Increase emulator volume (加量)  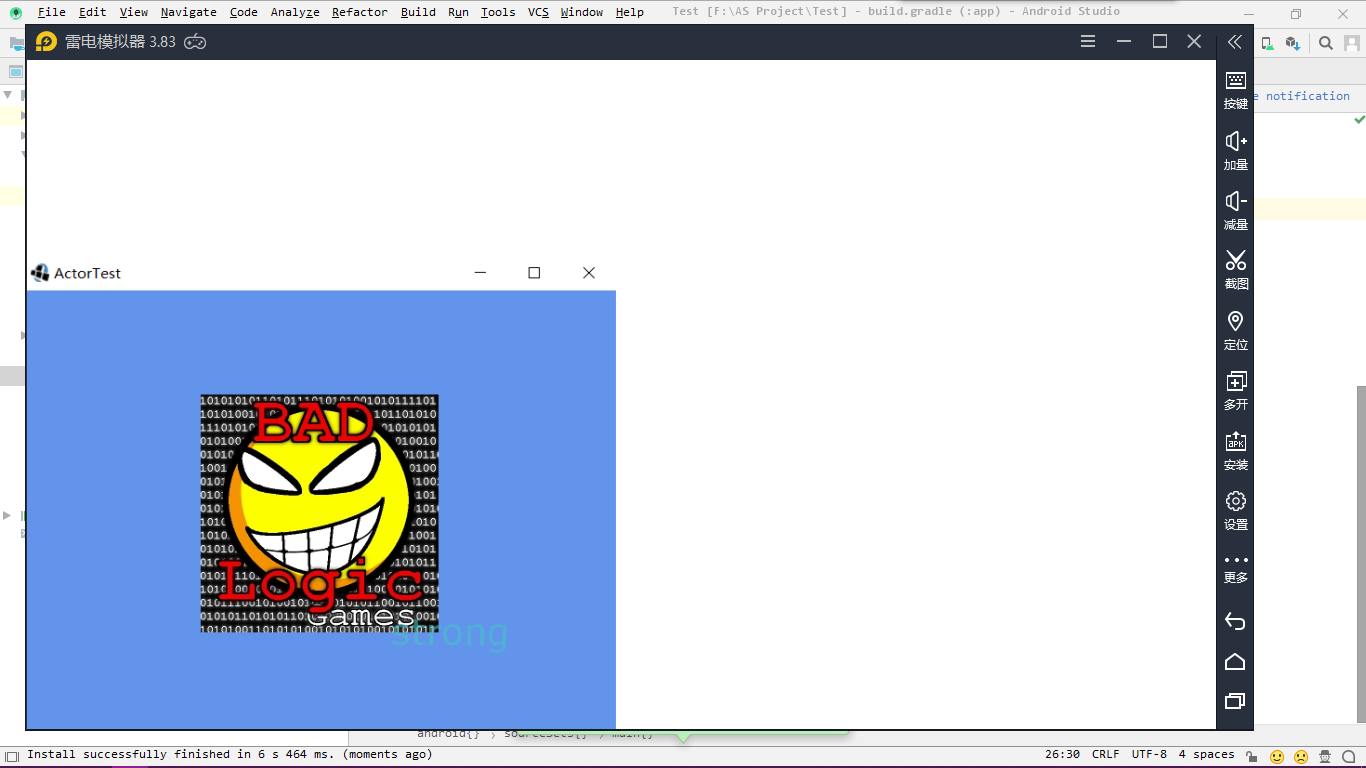(1236, 150)
